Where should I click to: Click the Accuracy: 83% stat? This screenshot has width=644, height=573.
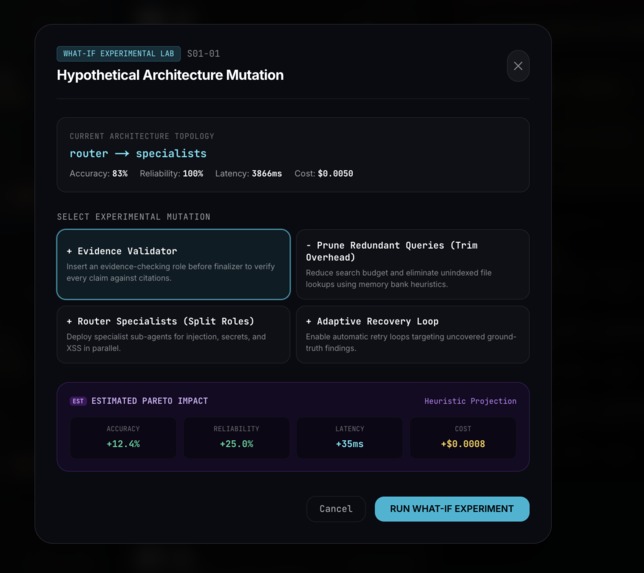pos(99,173)
